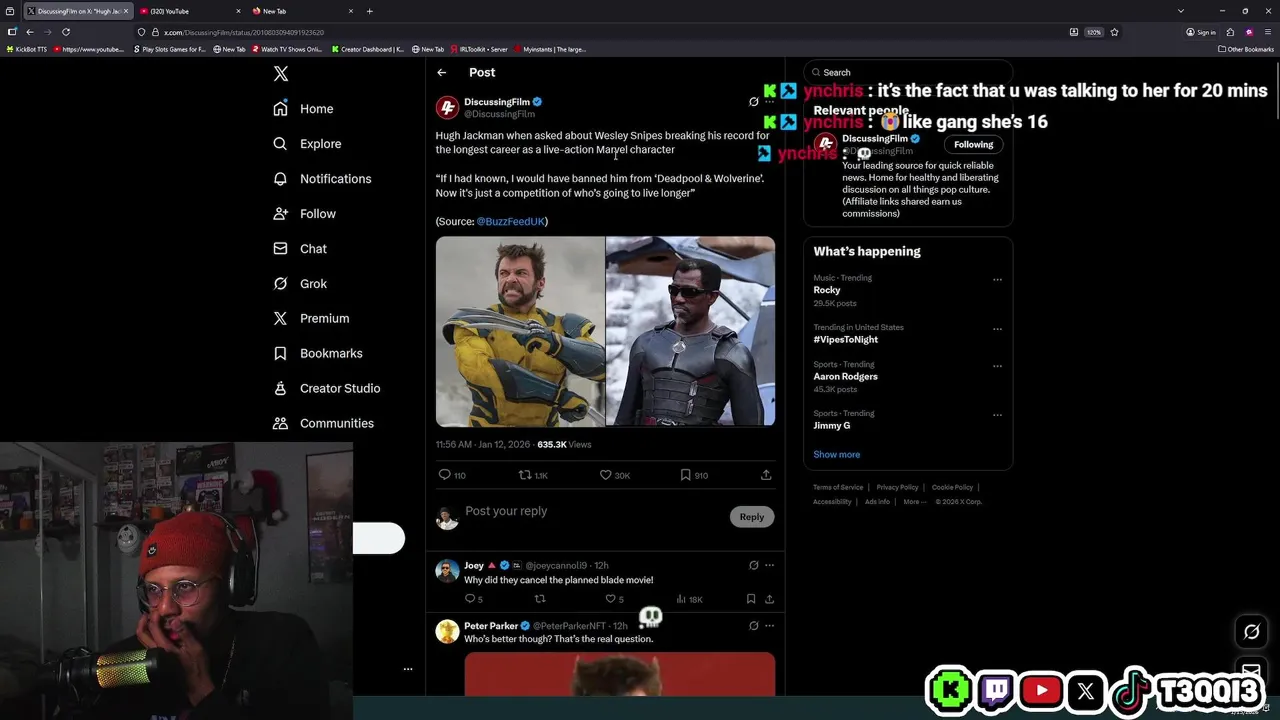Open Bookmarks in the sidebar

[317, 353]
